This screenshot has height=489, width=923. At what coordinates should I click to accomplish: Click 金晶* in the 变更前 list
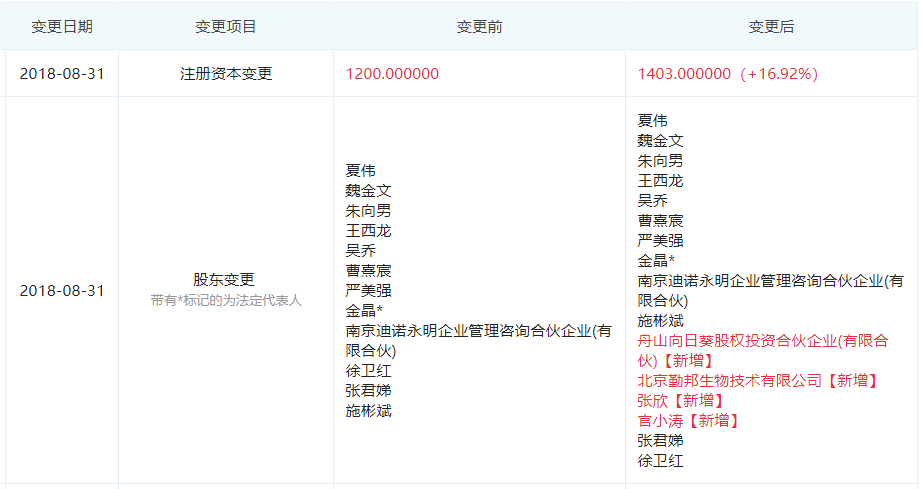point(364,311)
